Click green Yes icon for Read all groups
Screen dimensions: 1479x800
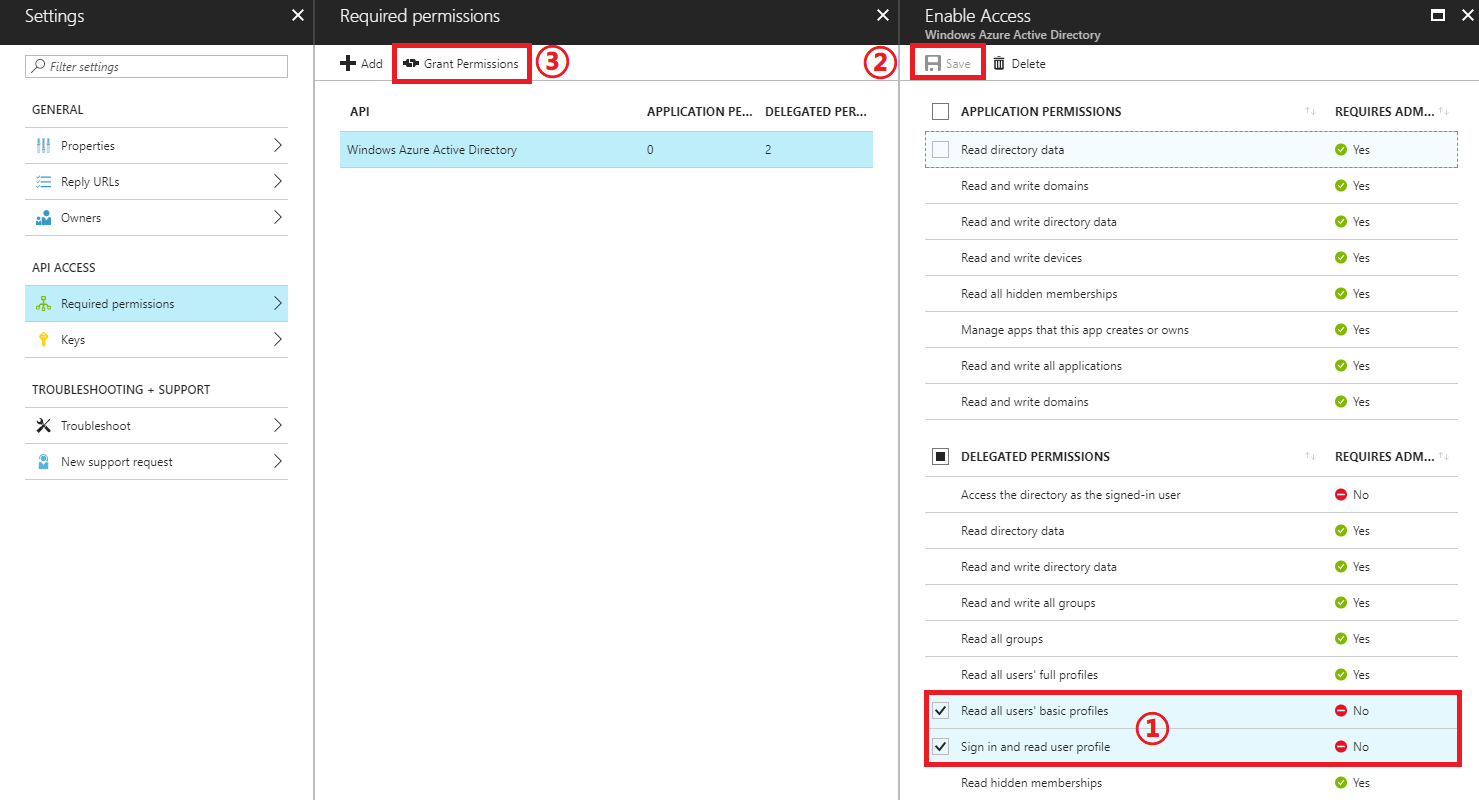tap(1341, 639)
